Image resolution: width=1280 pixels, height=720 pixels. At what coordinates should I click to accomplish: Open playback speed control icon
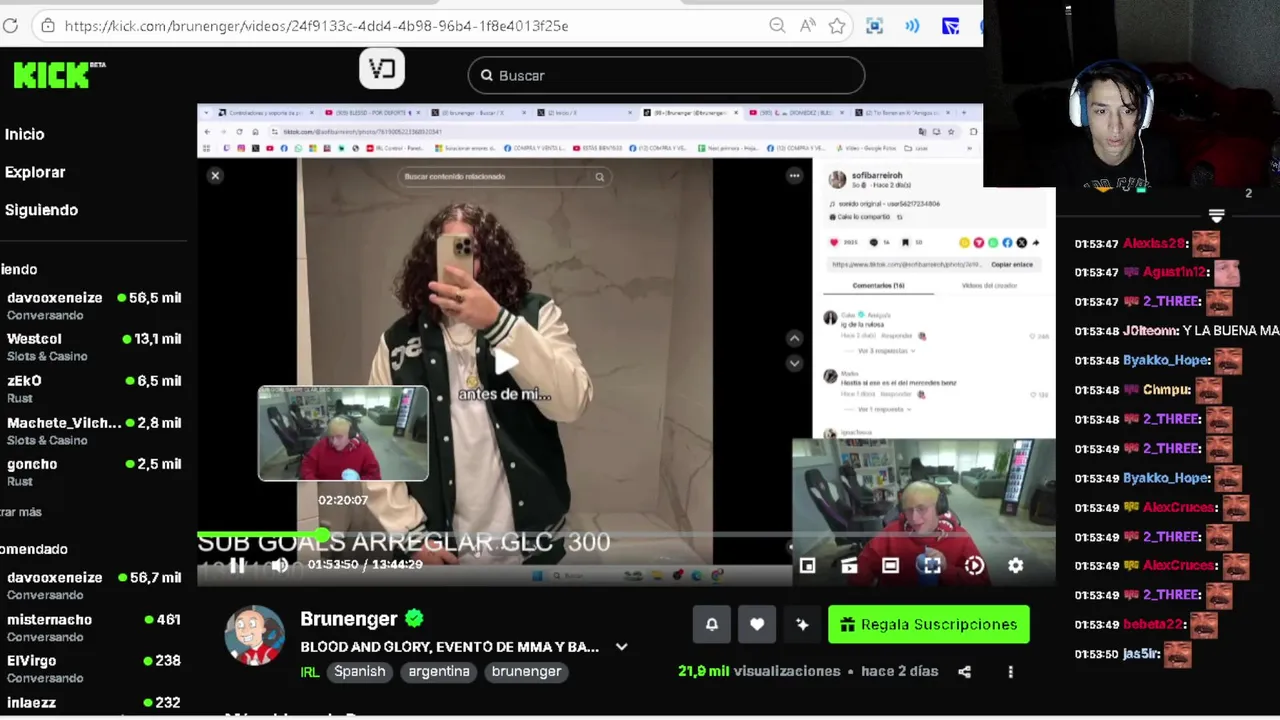[x=974, y=566]
